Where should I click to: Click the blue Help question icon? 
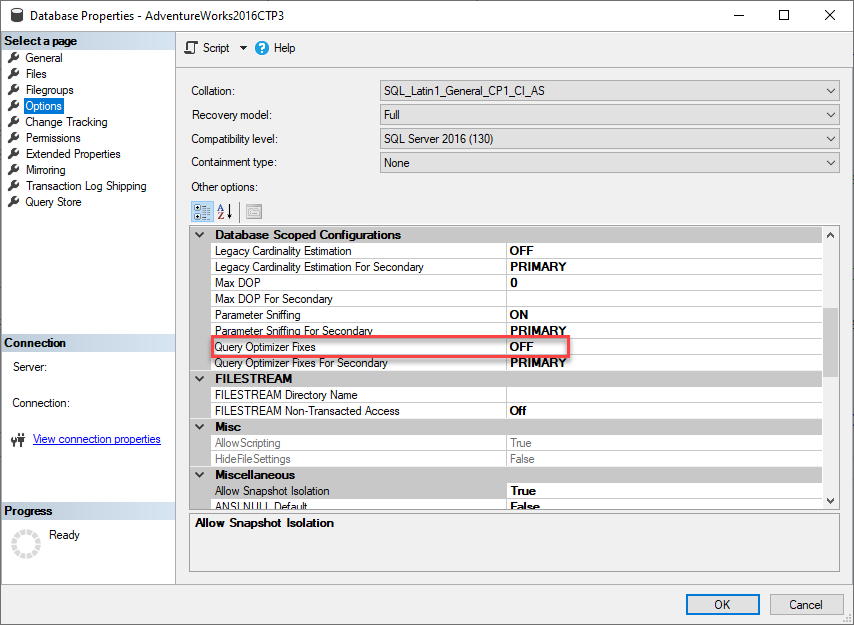click(x=262, y=48)
